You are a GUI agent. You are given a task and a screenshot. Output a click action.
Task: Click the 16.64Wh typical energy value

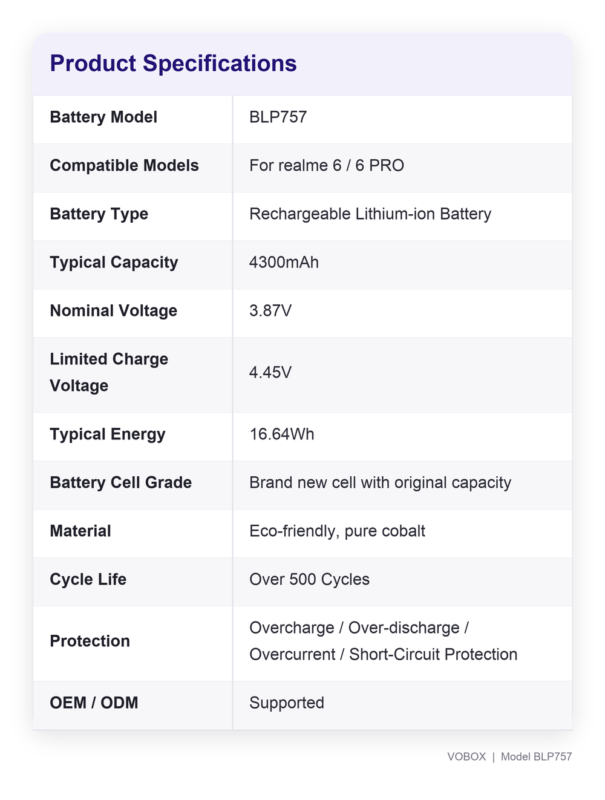point(282,434)
